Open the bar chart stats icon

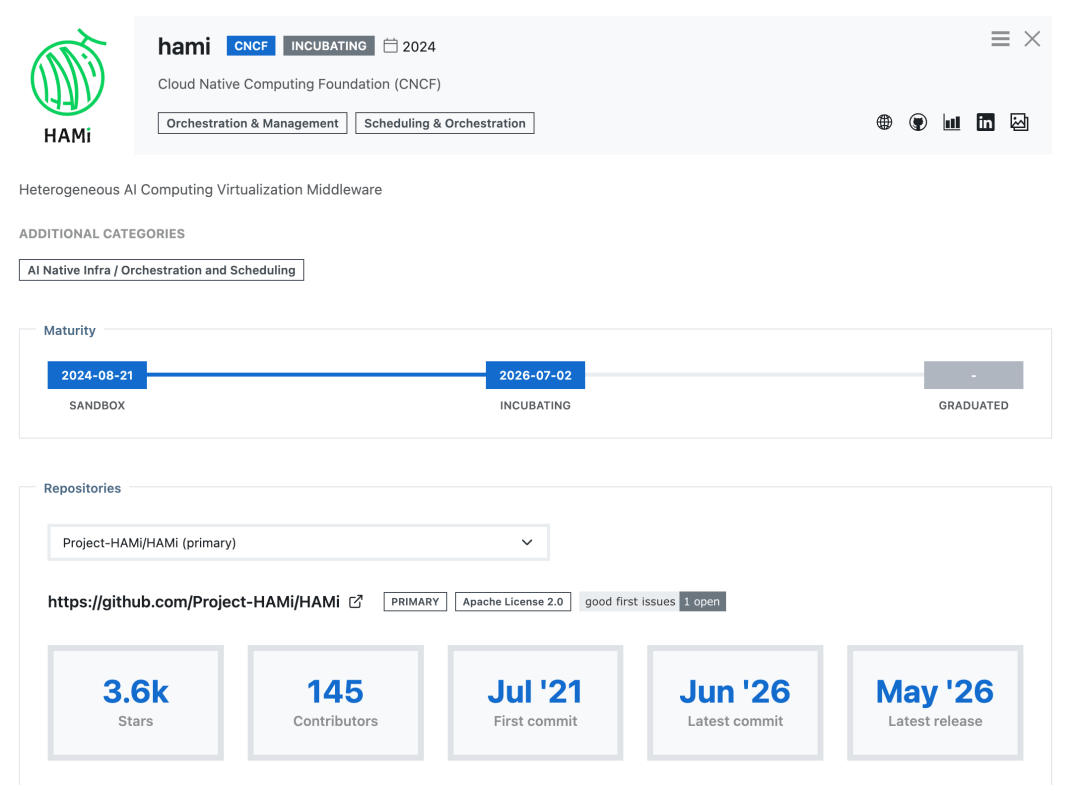951,123
